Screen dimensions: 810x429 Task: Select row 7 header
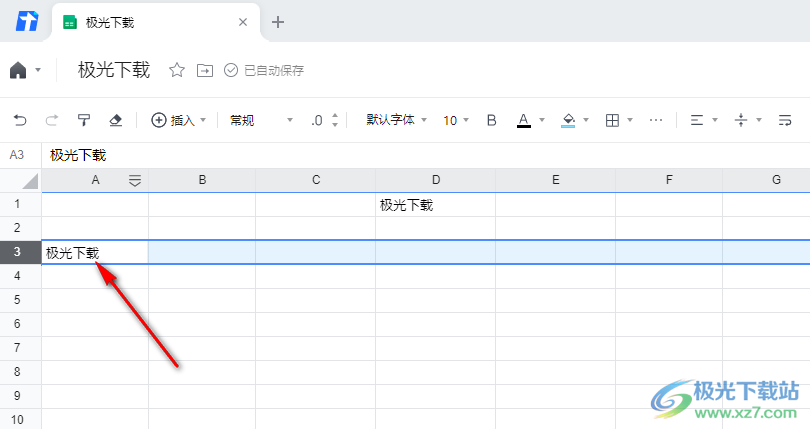click(21, 348)
